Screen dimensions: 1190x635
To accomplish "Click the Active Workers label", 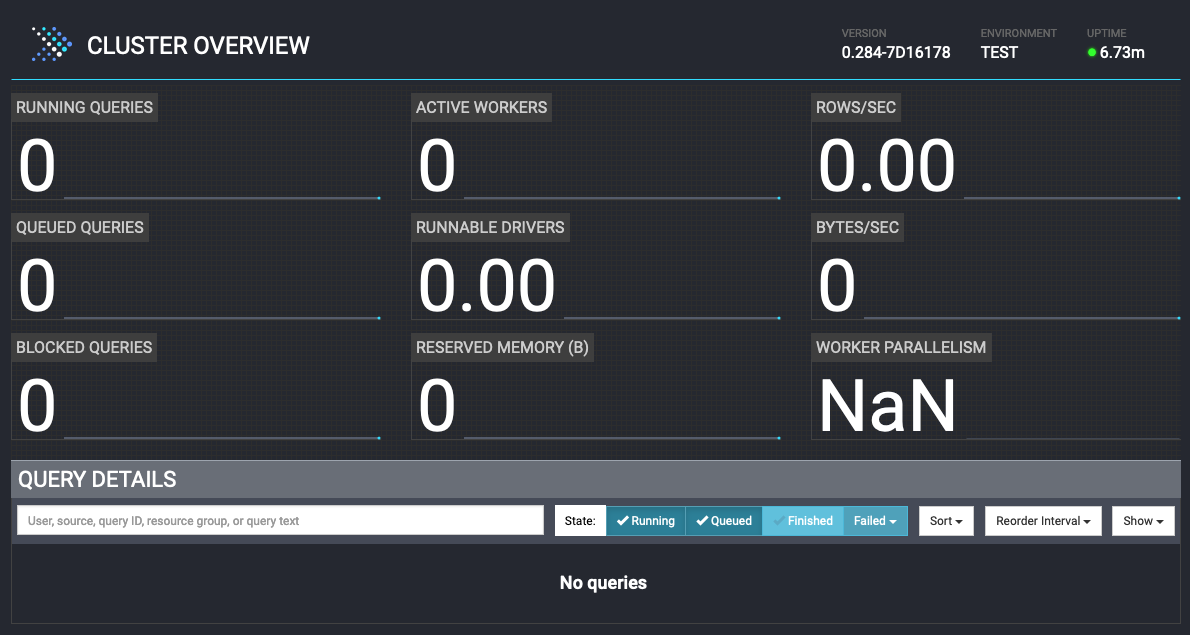I will point(481,107).
